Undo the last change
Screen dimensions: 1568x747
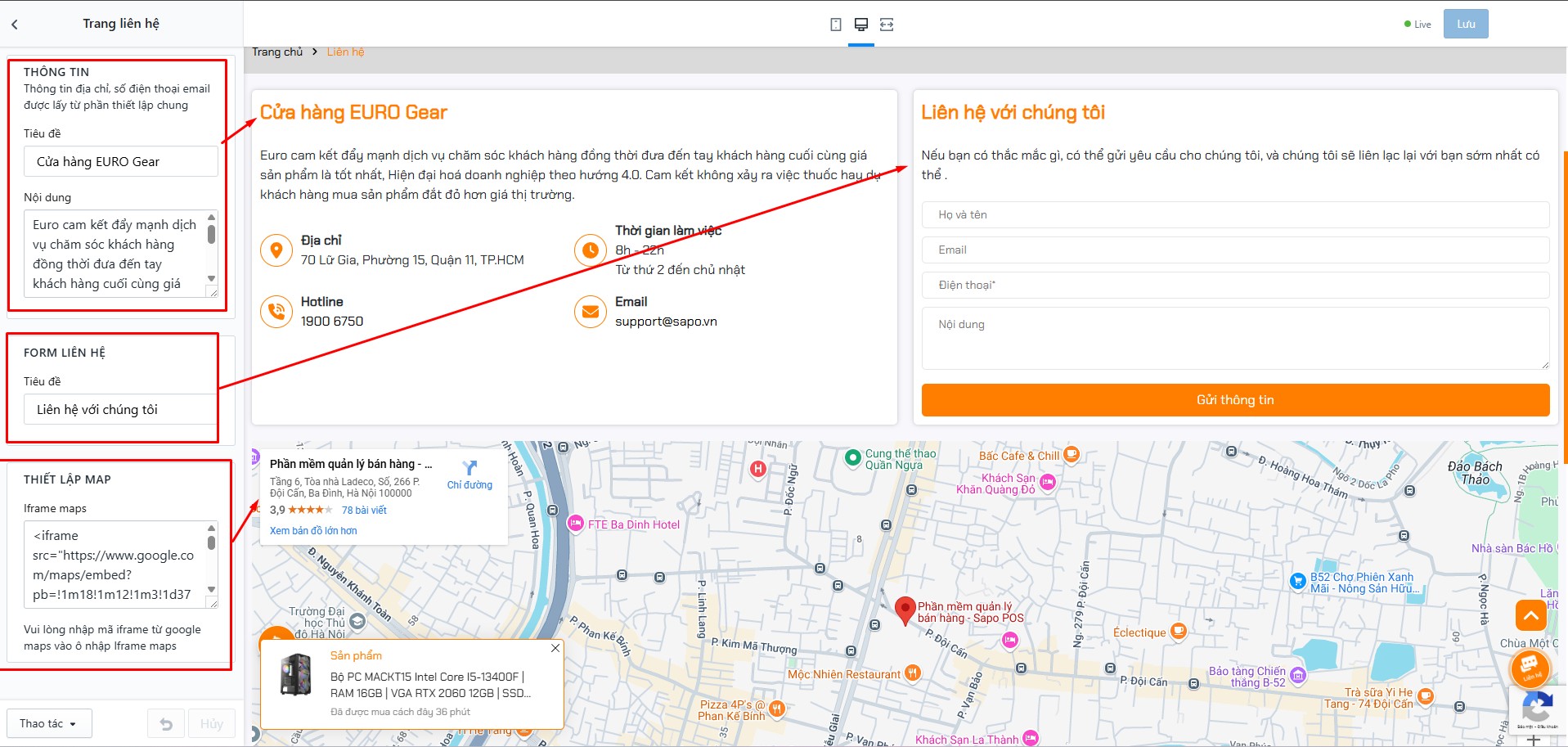pos(166,724)
